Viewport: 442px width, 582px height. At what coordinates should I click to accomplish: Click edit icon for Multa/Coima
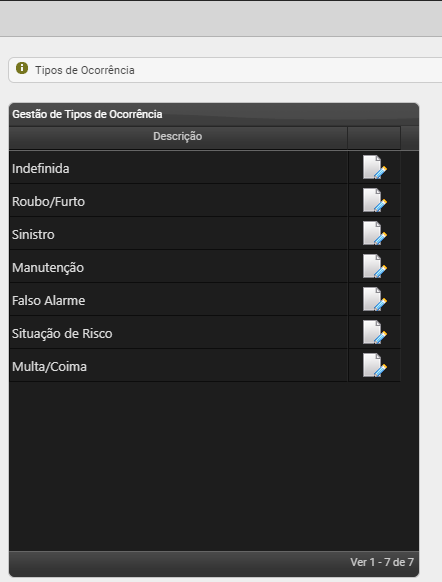click(374, 366)
